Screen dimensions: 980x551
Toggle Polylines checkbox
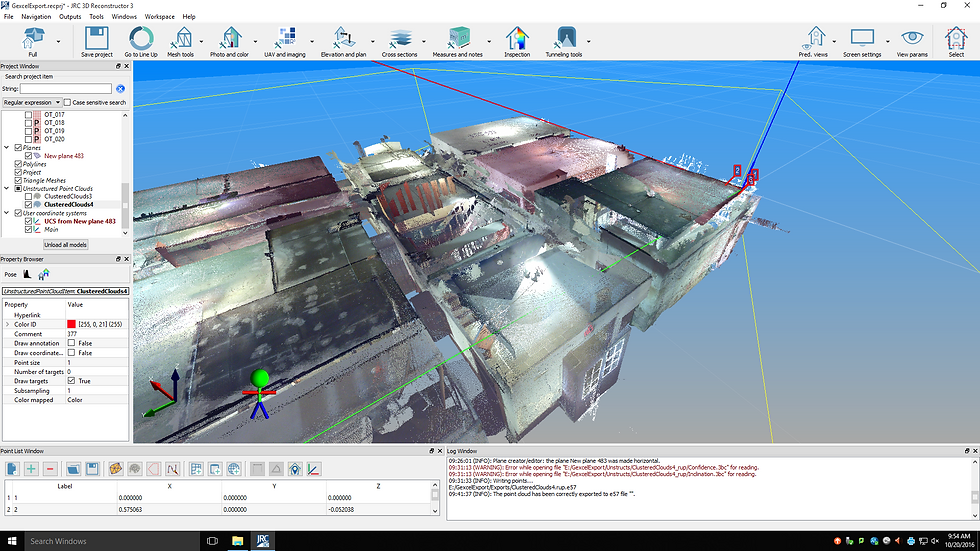tap(18, 164)
